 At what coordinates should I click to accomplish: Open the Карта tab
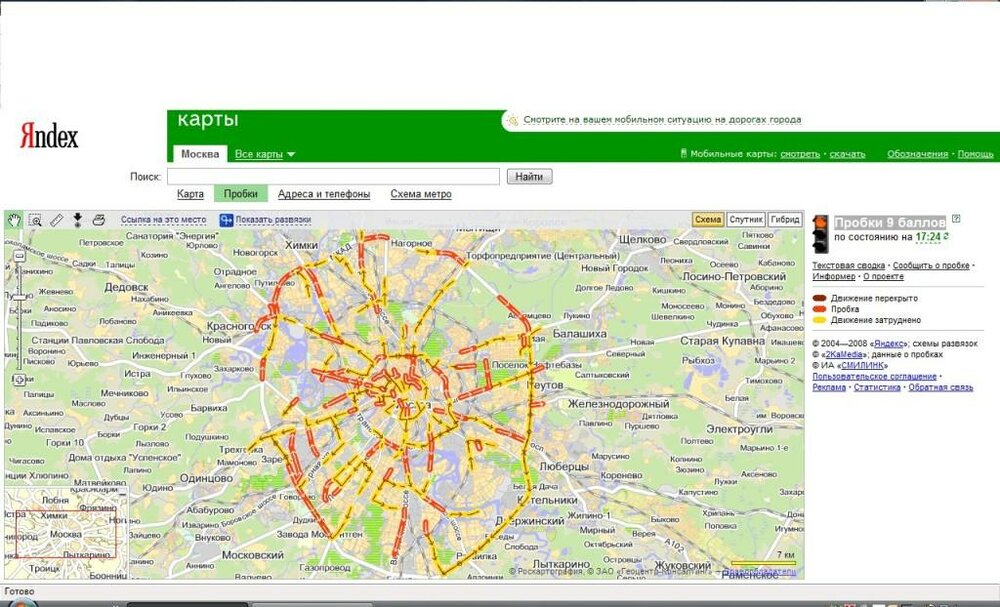click(190, 194)
